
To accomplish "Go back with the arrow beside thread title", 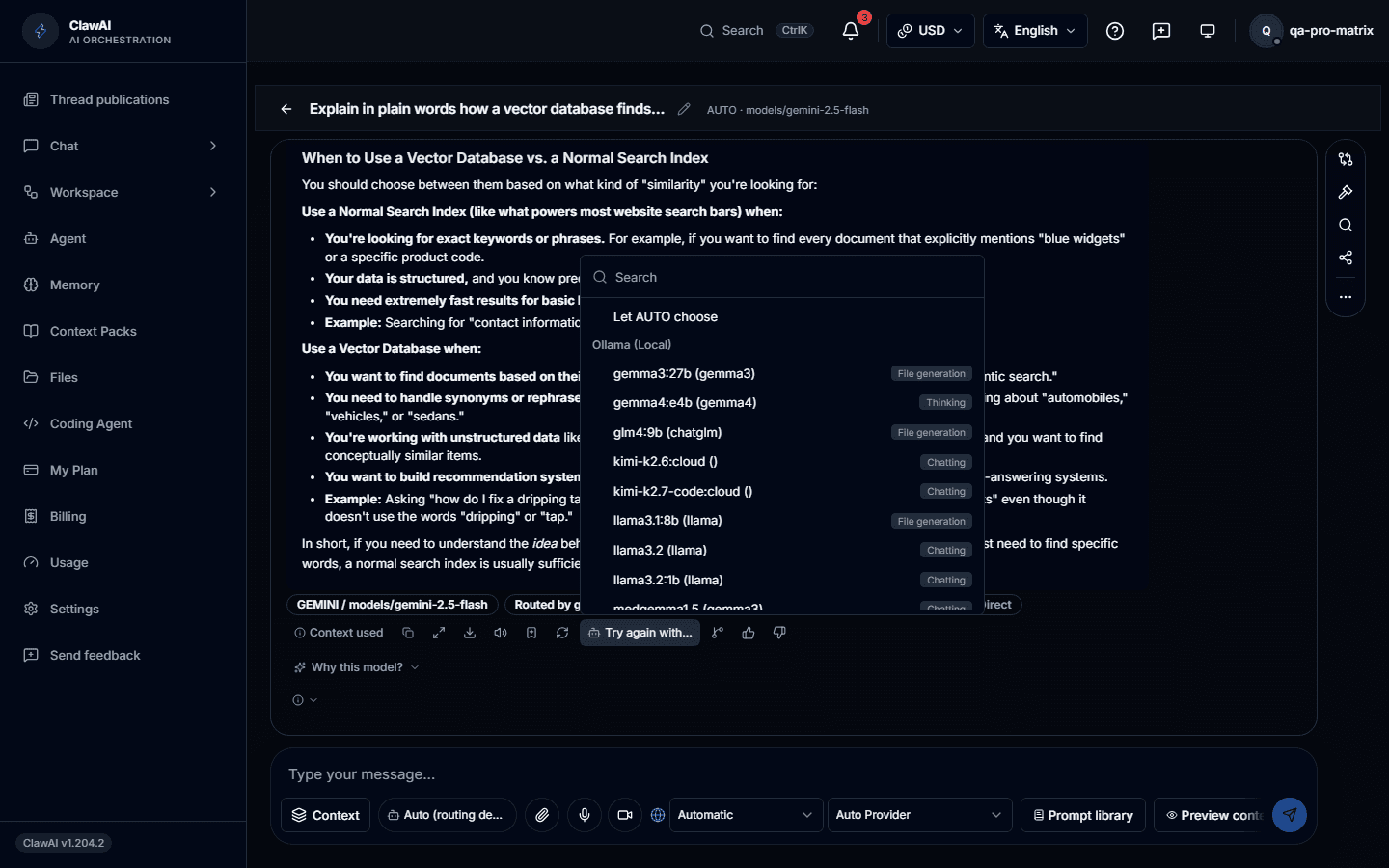I will (x=286, y=109).
